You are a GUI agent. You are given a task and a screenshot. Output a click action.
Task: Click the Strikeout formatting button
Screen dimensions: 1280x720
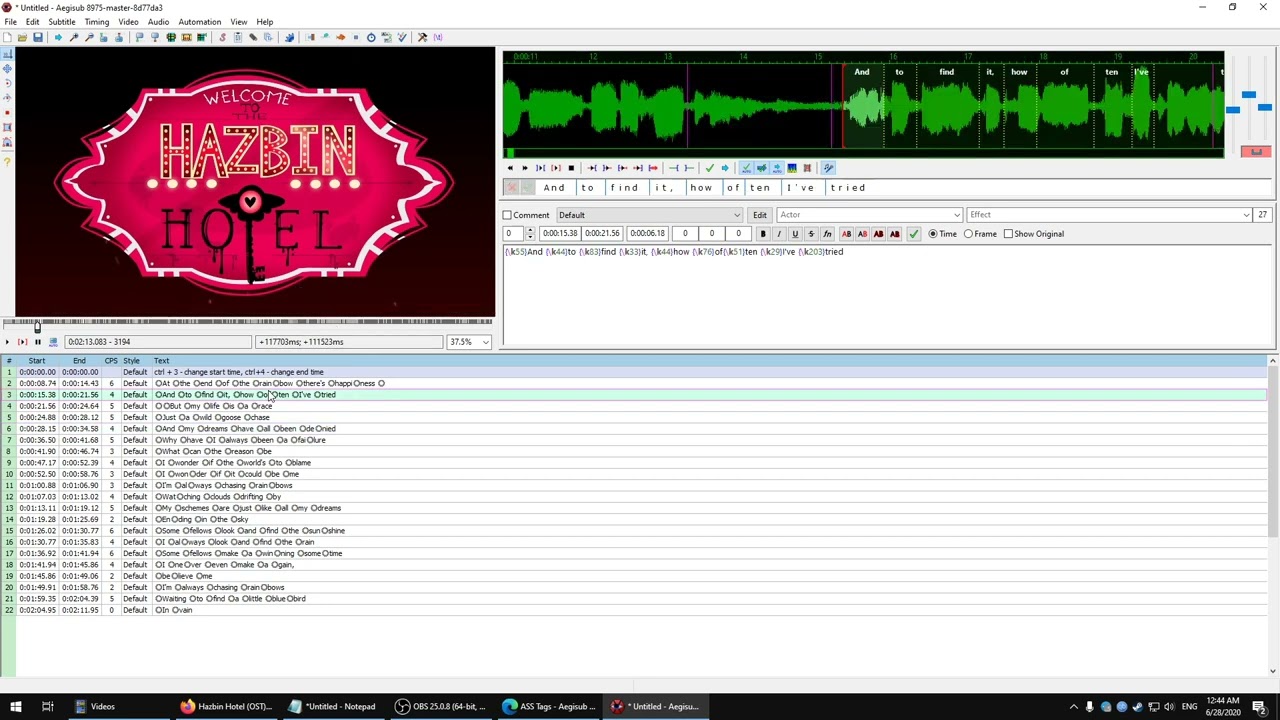[x=811, y=234]
